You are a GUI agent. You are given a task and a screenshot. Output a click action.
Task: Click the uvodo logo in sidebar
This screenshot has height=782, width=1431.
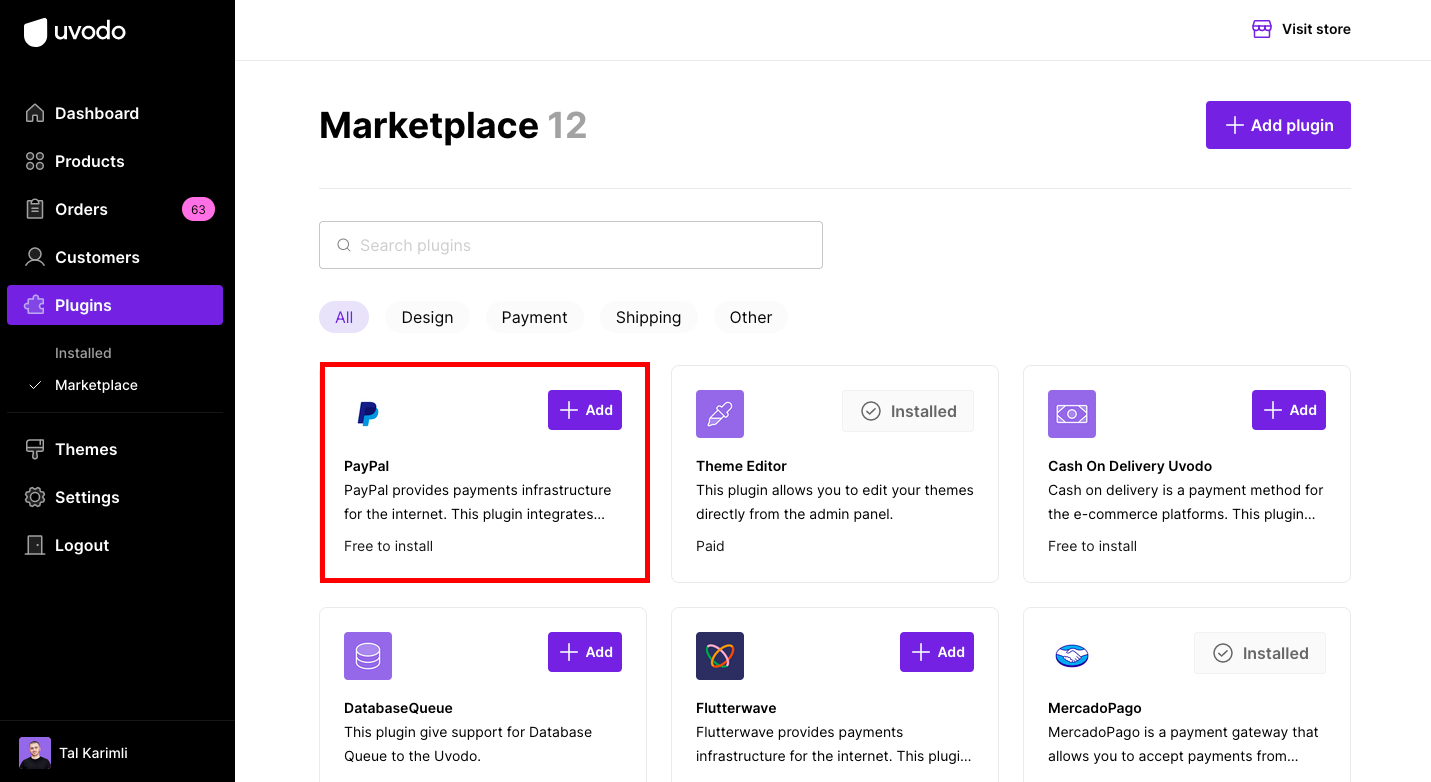(75, 32)
